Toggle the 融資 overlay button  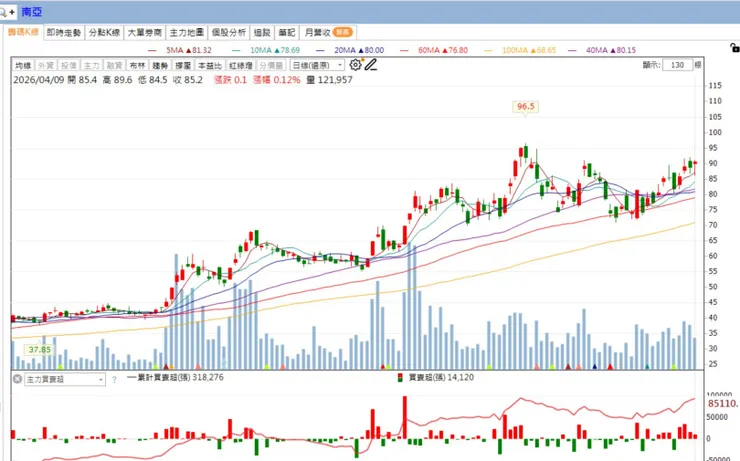(114, 66)
